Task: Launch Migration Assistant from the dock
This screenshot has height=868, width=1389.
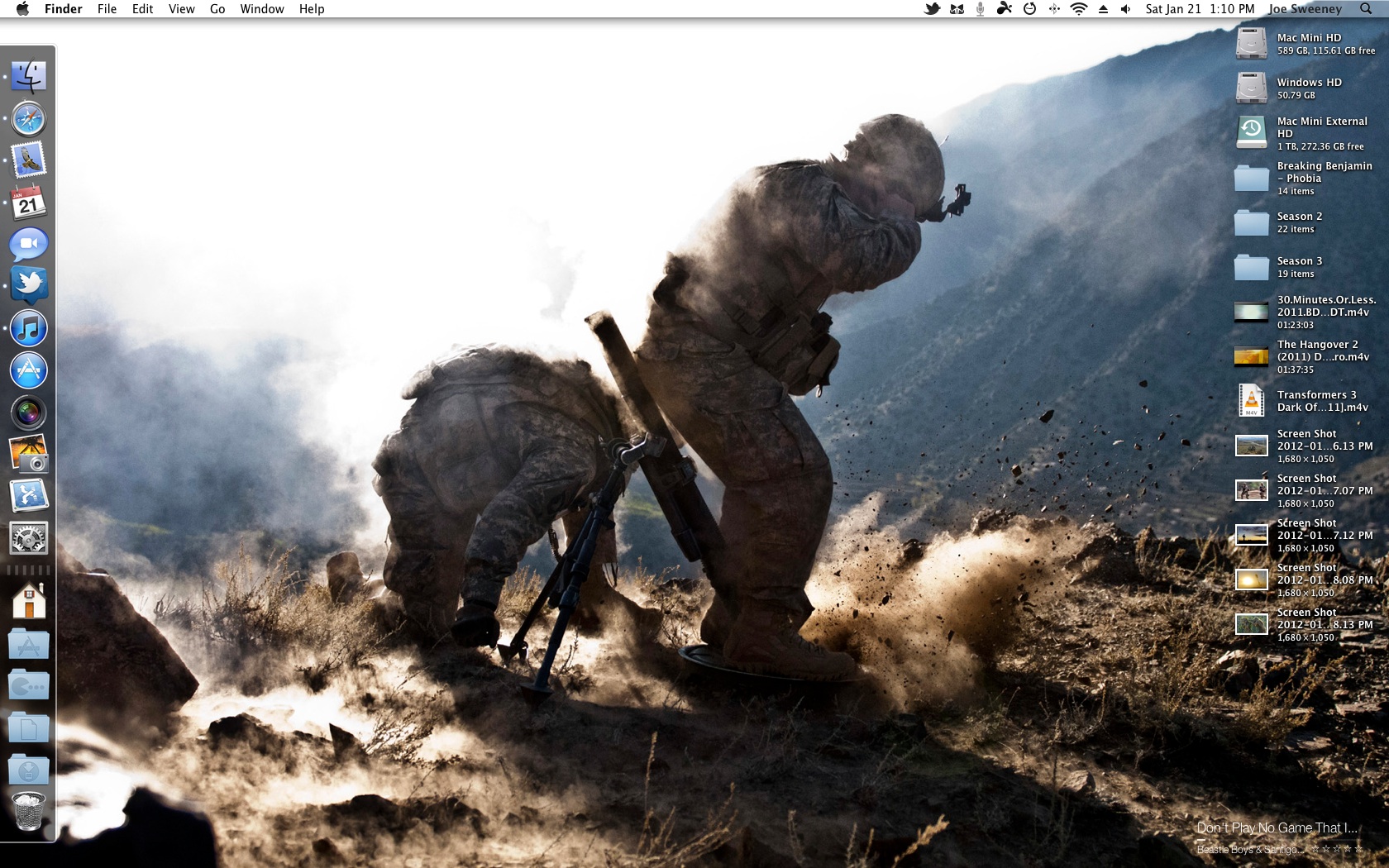Action: 28,496
